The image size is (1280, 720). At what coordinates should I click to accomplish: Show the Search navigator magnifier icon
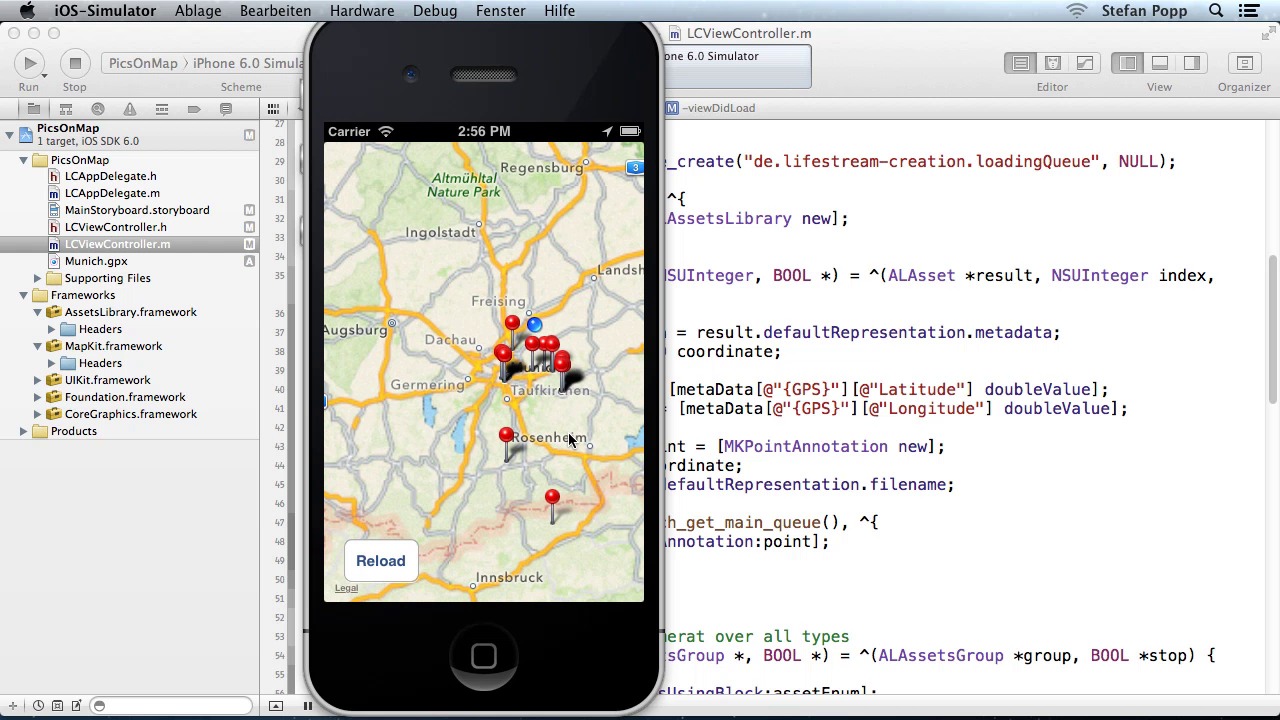tap(97, 108)
